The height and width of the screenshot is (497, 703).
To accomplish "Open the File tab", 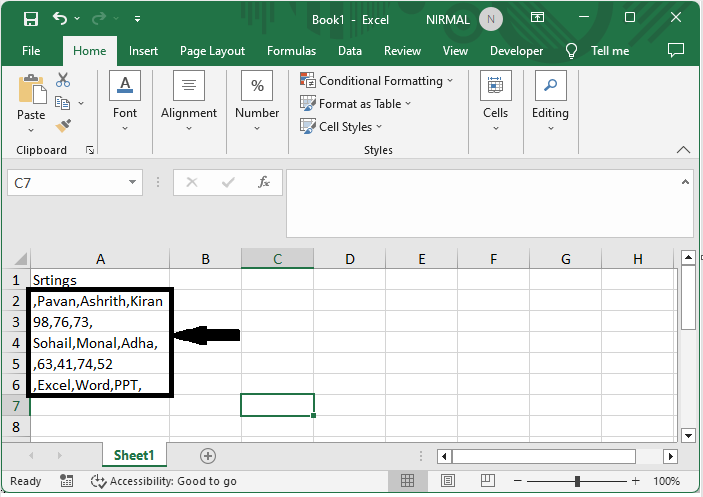I will [x=31, y=51].
